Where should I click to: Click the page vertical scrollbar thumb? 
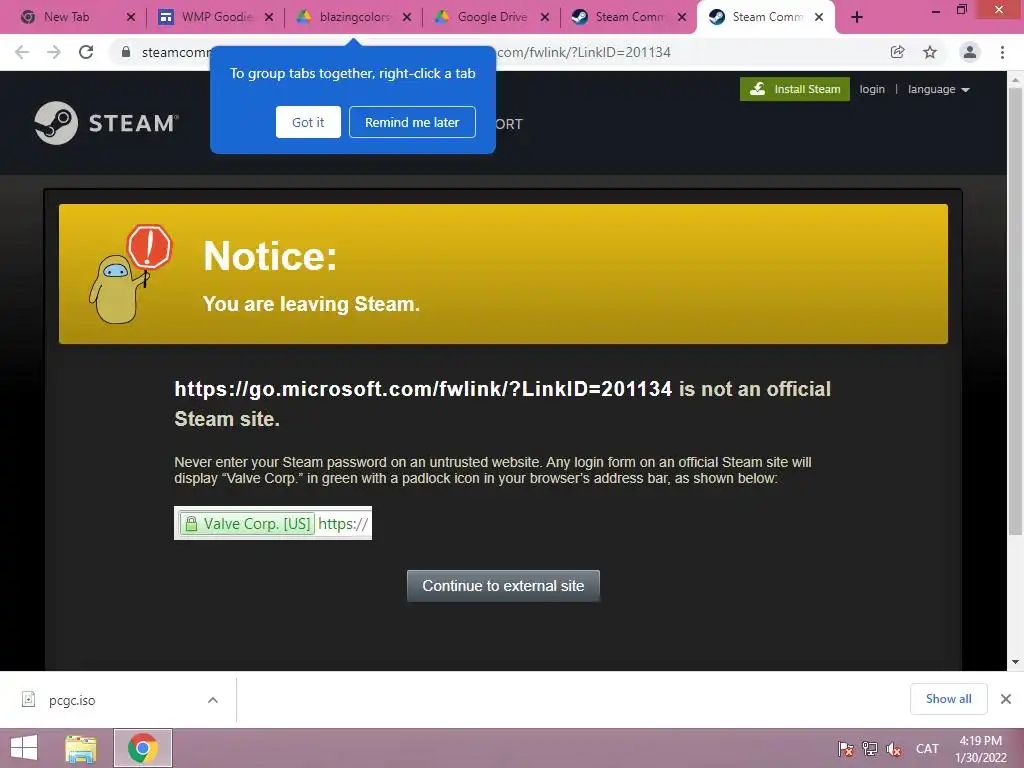1015,310
